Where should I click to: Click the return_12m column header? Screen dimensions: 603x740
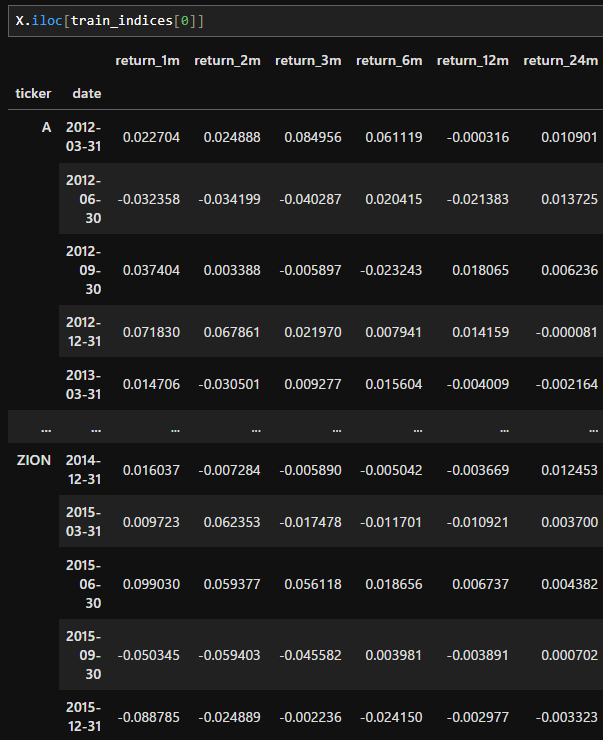click(473, 60)
